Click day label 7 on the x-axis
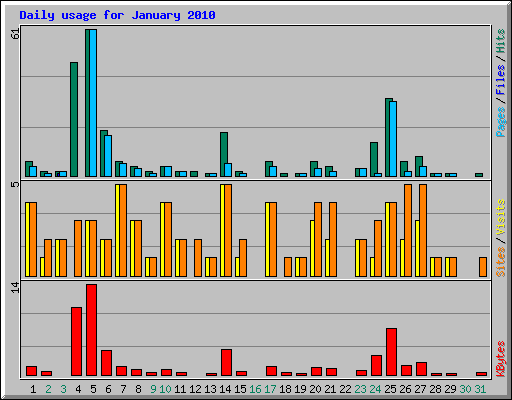The height and width of the screenshot is (400, 512). [x=123, y=389]
